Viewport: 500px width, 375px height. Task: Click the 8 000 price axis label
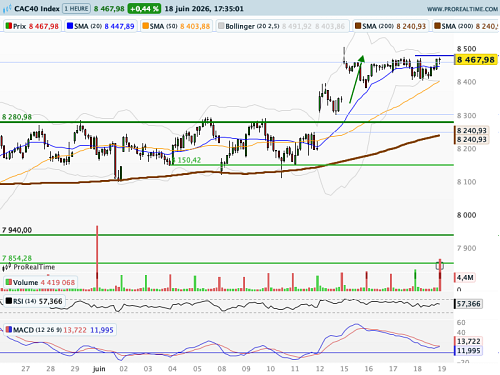point(467,215)
